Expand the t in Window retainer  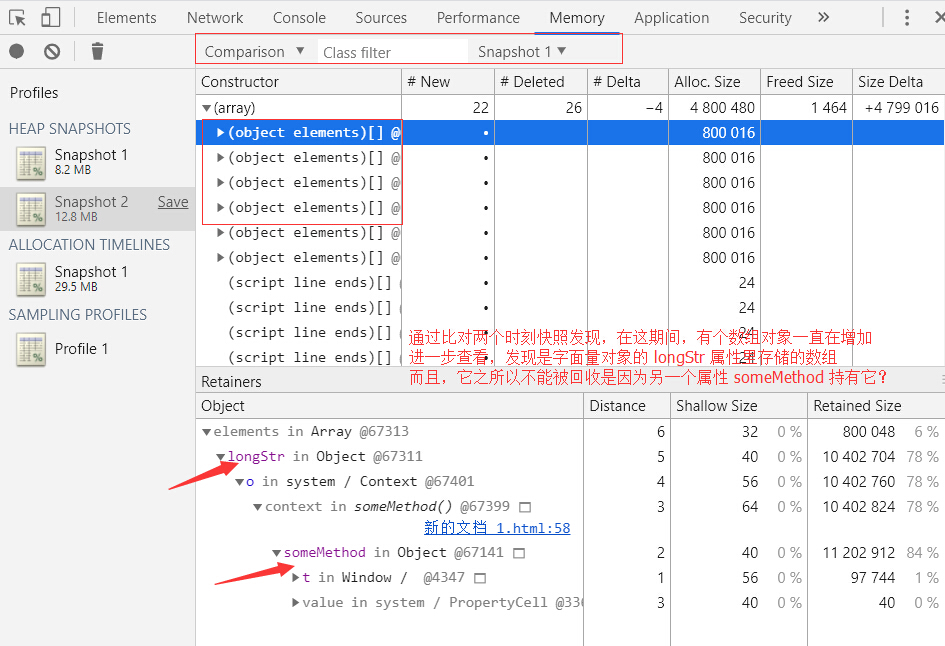(295, 578)
